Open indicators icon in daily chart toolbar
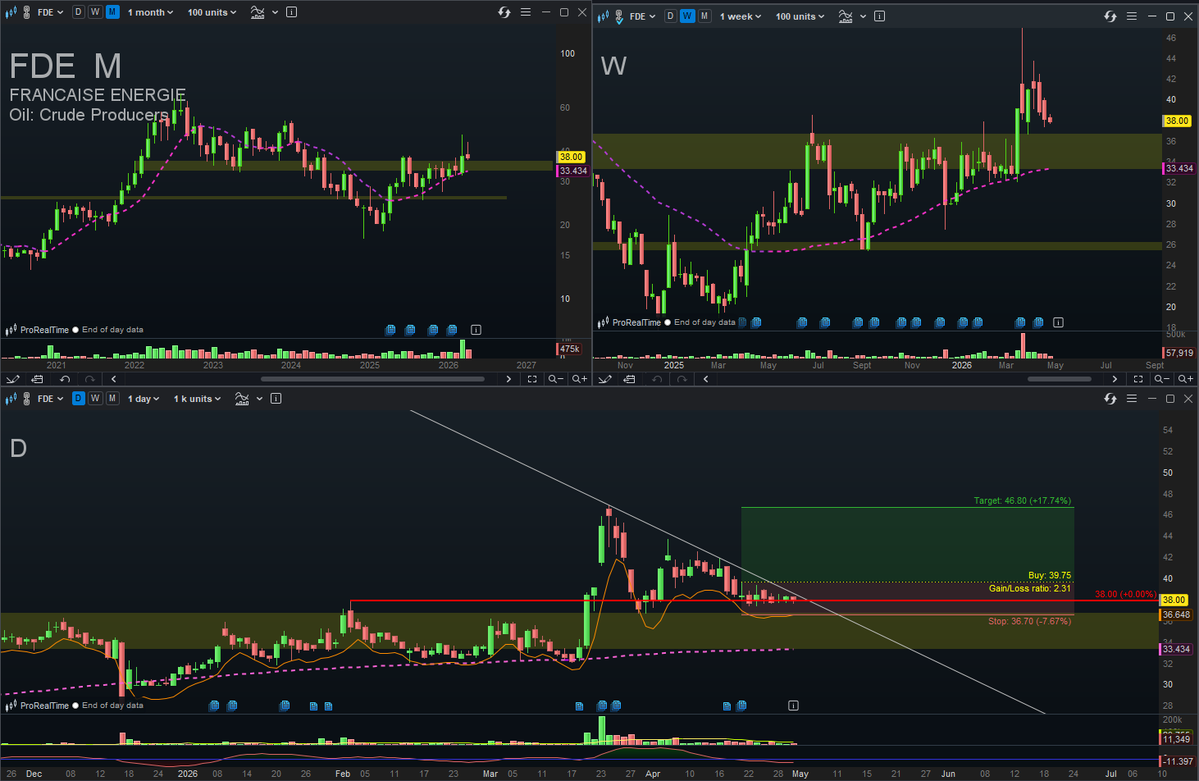The image size is (1199, 781). click(242, 399)
